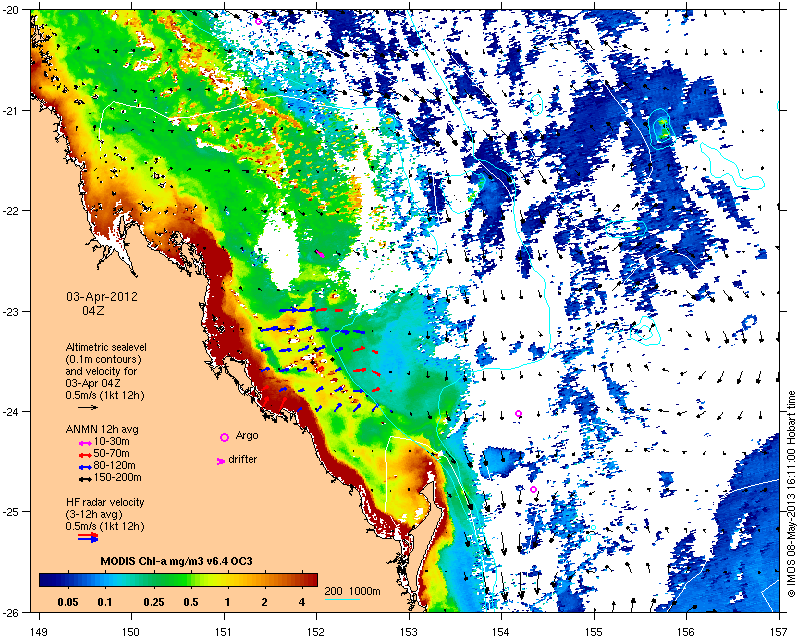800x640 pixels.
Task: Click the -20 latitude axis label
Action: [10, 11]
